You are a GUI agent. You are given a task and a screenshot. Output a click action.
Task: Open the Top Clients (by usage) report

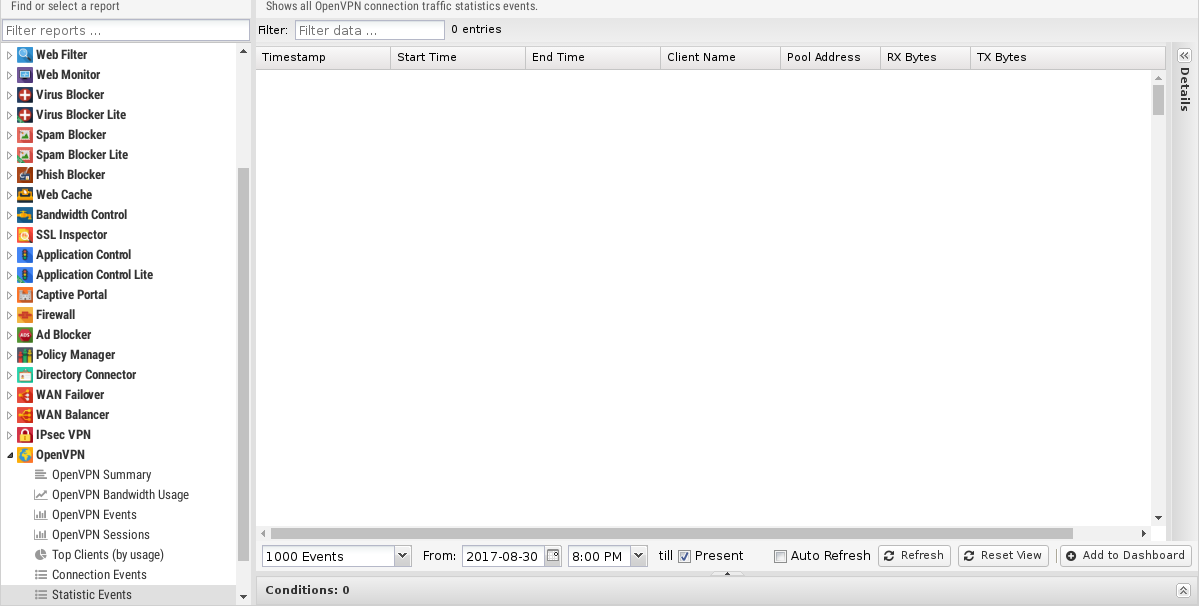pos(107,555)
